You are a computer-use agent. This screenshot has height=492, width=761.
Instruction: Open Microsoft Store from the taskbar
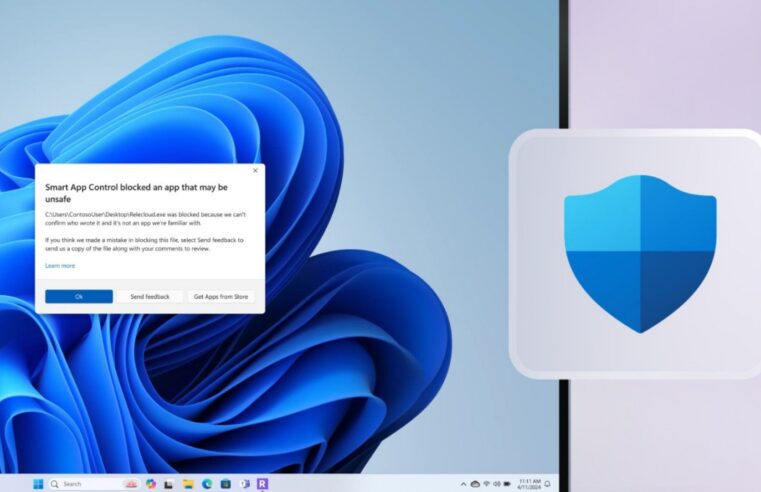tap(226, 484)
